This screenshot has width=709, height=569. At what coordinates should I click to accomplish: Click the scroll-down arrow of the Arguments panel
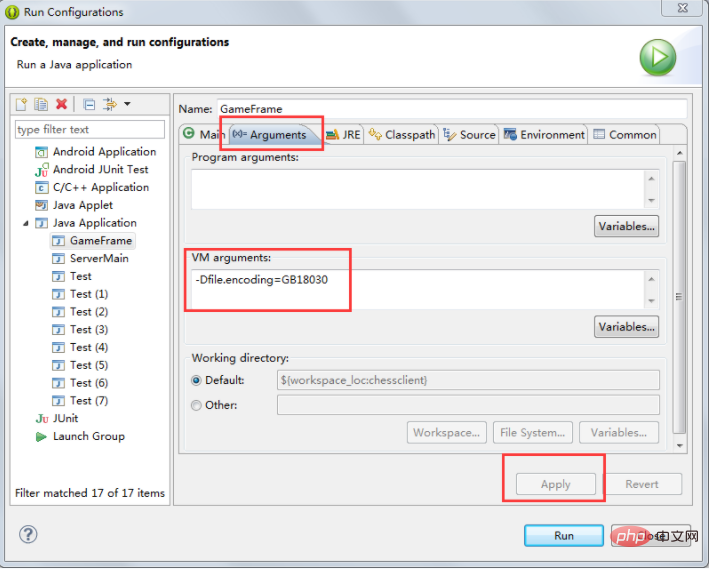tap(680, 446)
